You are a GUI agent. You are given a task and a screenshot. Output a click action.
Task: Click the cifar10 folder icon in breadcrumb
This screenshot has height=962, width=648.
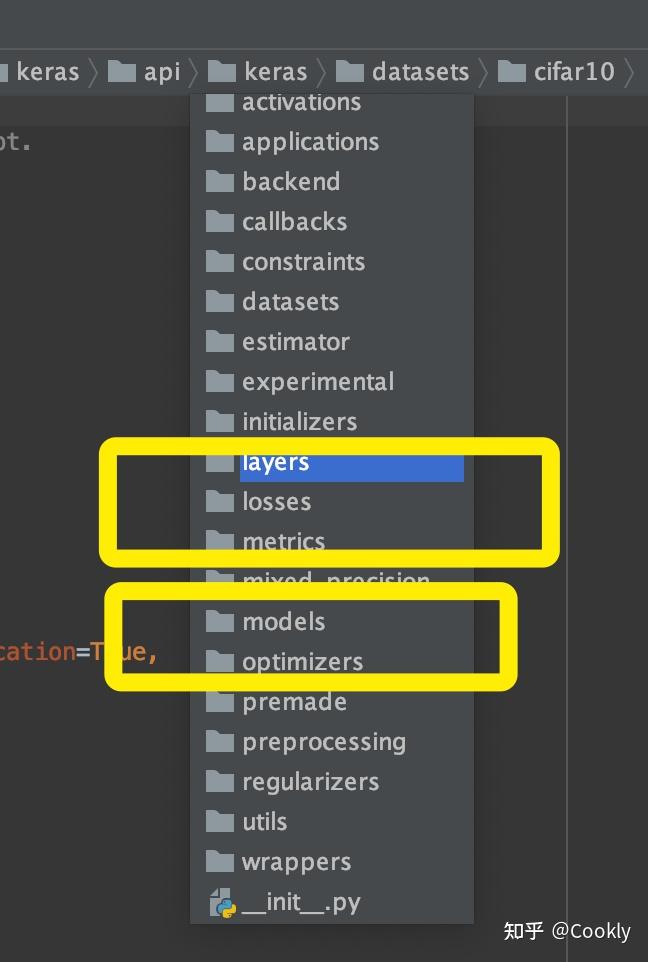(512, 72)
